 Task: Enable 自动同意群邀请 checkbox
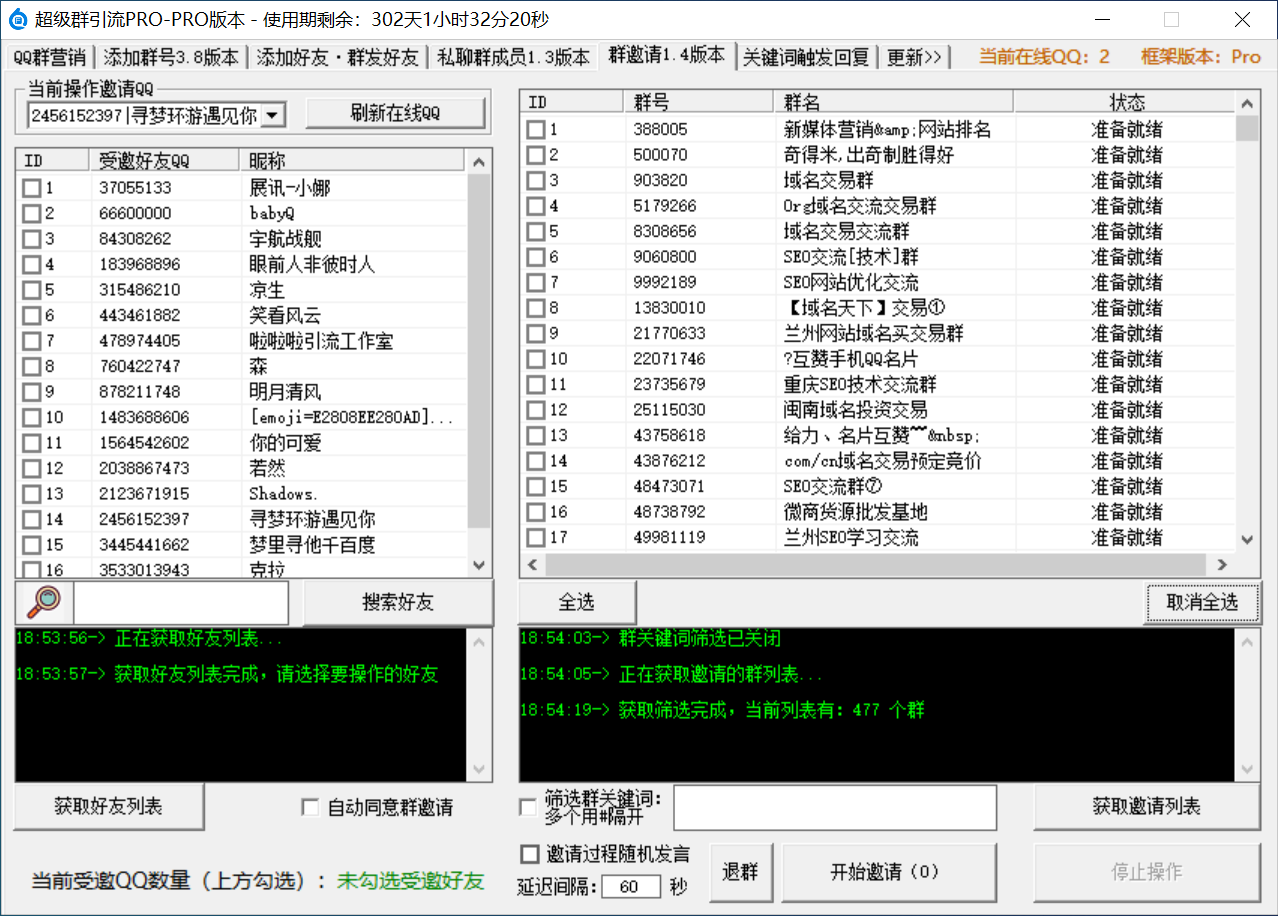(310, 807)
